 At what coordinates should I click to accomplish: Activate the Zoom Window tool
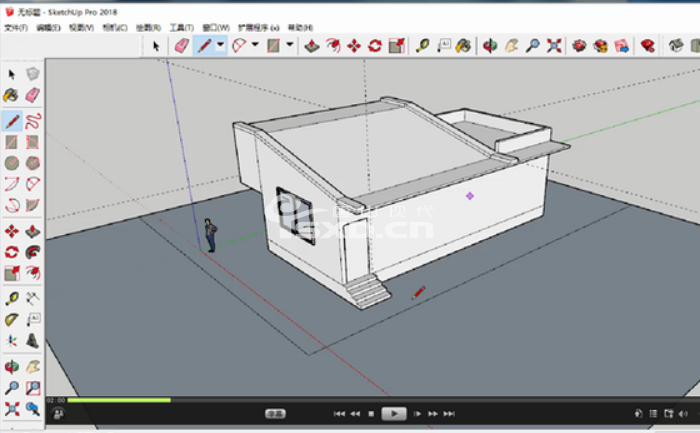33,387
